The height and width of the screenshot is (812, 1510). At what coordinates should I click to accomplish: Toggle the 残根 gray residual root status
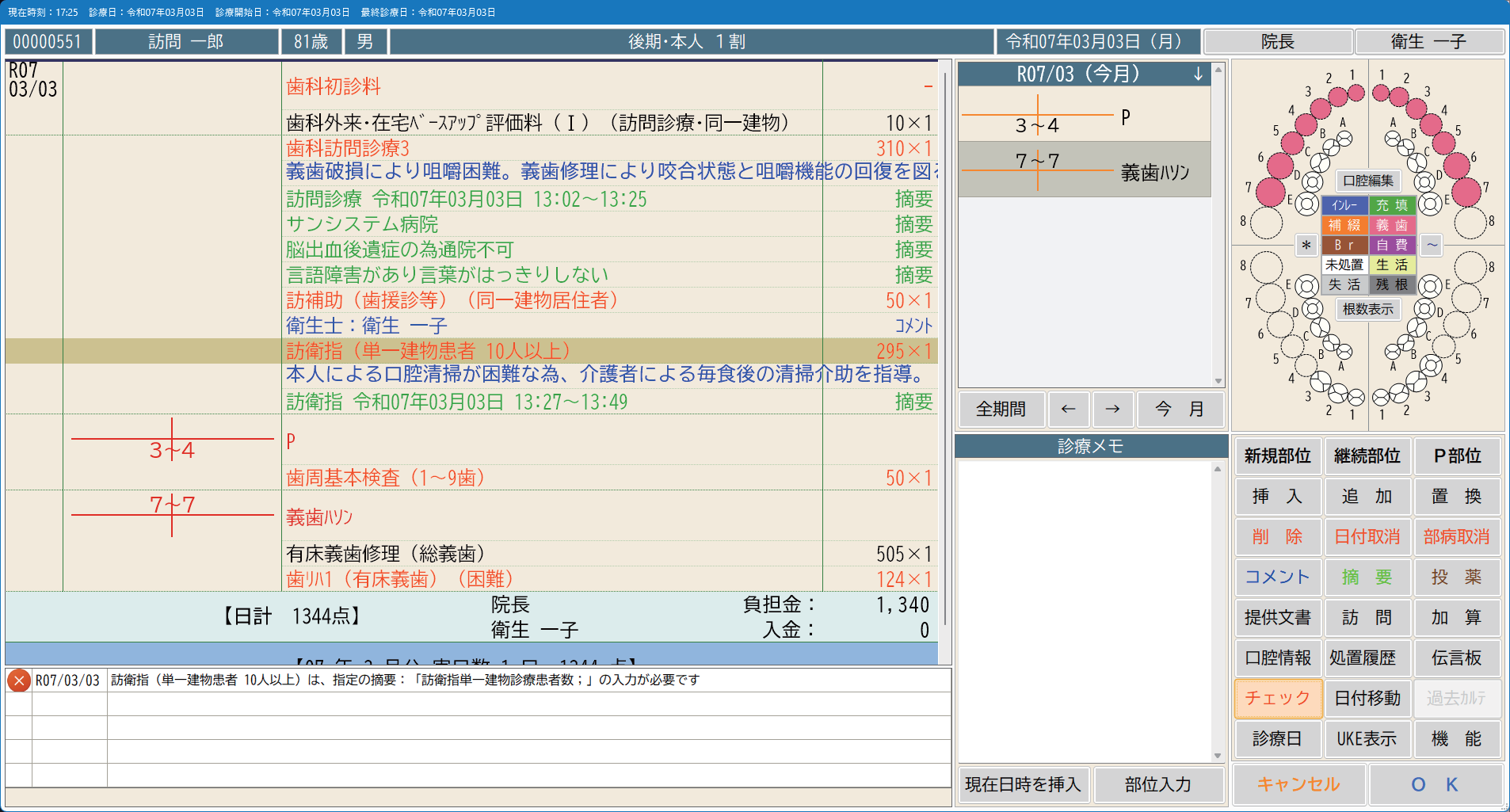click(1392, 284)
